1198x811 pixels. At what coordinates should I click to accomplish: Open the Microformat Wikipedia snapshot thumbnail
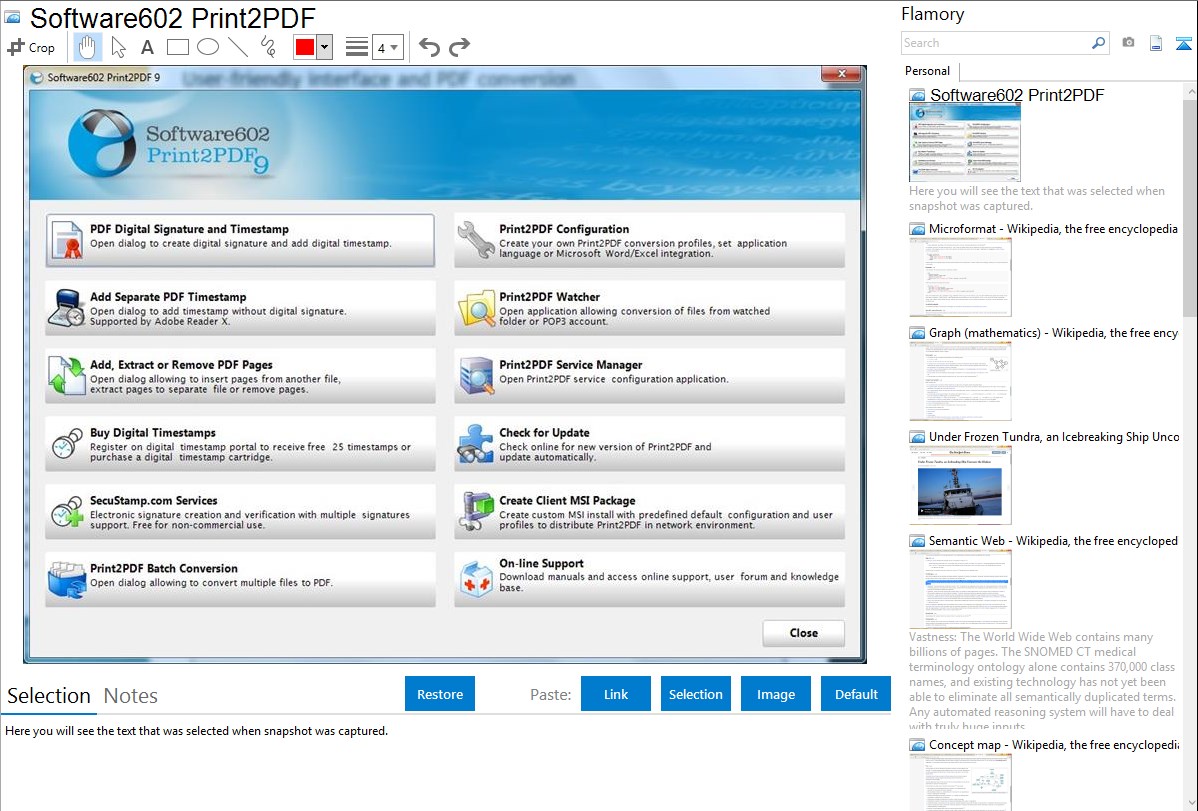(x=960, y=277)
